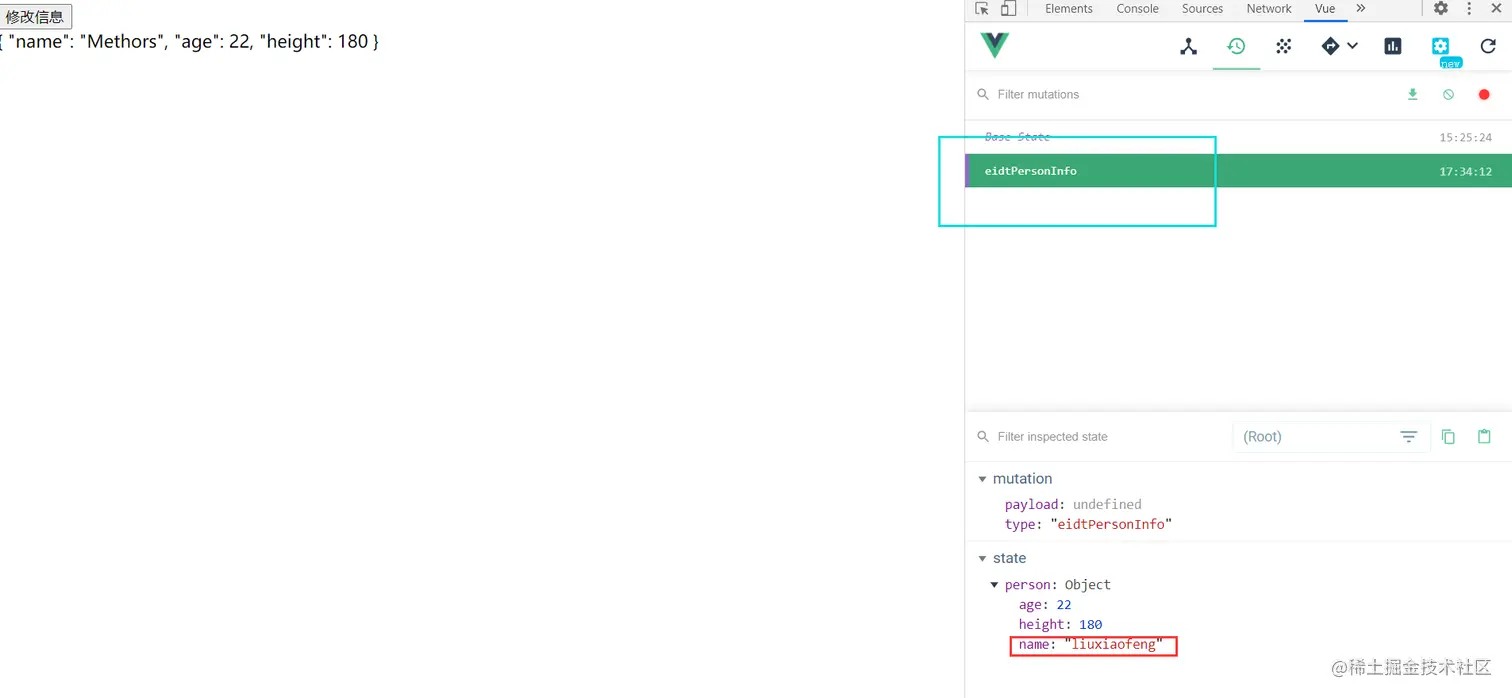Collapse the mutation section
This screenshot has height=698, width=1512.
[x=982, y=479]
